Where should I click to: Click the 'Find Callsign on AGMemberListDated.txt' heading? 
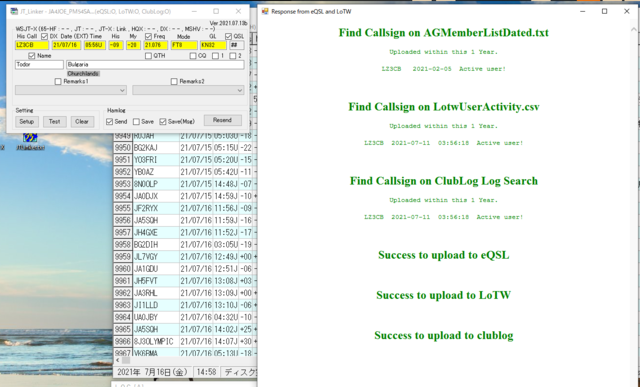point(444,33)
